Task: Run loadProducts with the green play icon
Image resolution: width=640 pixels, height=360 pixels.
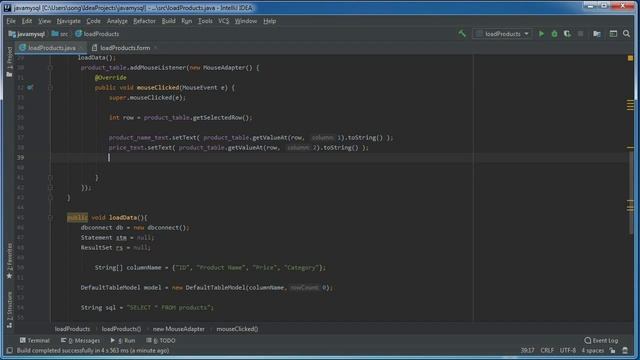Action: click(x=541, y=34)
